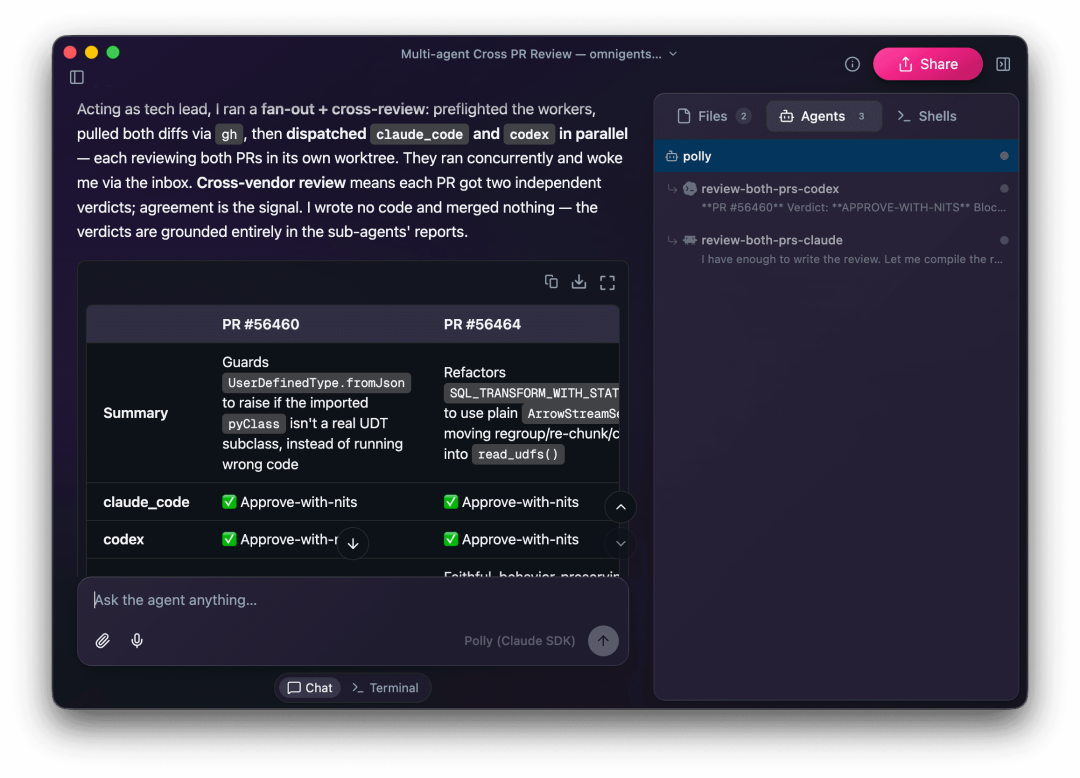Image resolution: width=1080 pixels, height=778 pixels.
Task: Click the PR #56464 column header
Action: click(482, 324)
